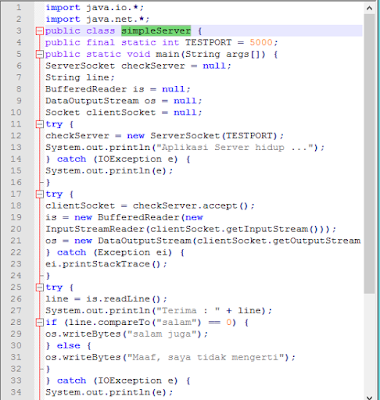
Task: Click line number 16 in the gutter
Action: [16, 182]
